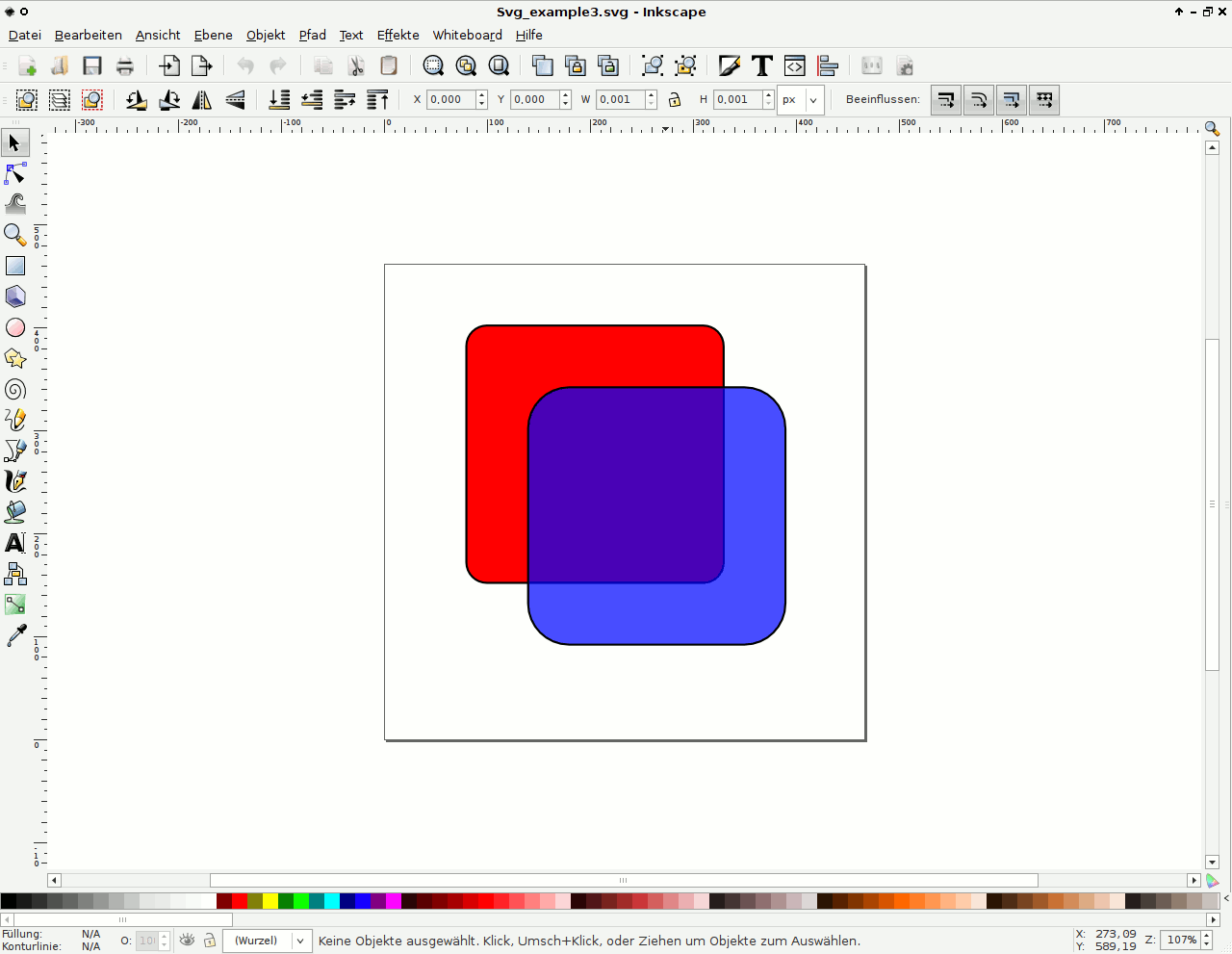Select the Ellipse tool
Viewport: 1232px width, 954px height.
[x=14, y=327]
